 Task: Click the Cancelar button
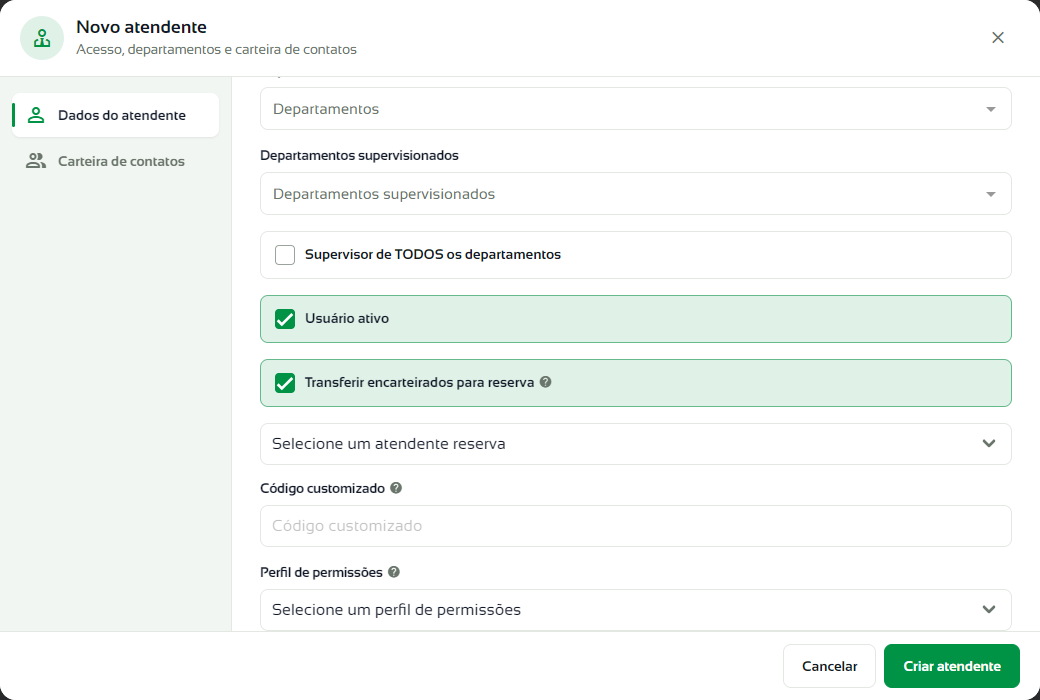pyautogui.click(x=829, y=666)
